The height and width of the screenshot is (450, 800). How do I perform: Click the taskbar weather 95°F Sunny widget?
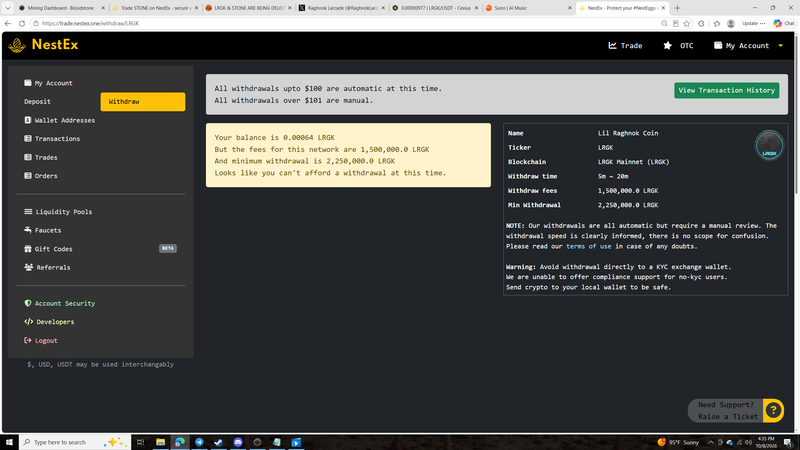point(678,442)
